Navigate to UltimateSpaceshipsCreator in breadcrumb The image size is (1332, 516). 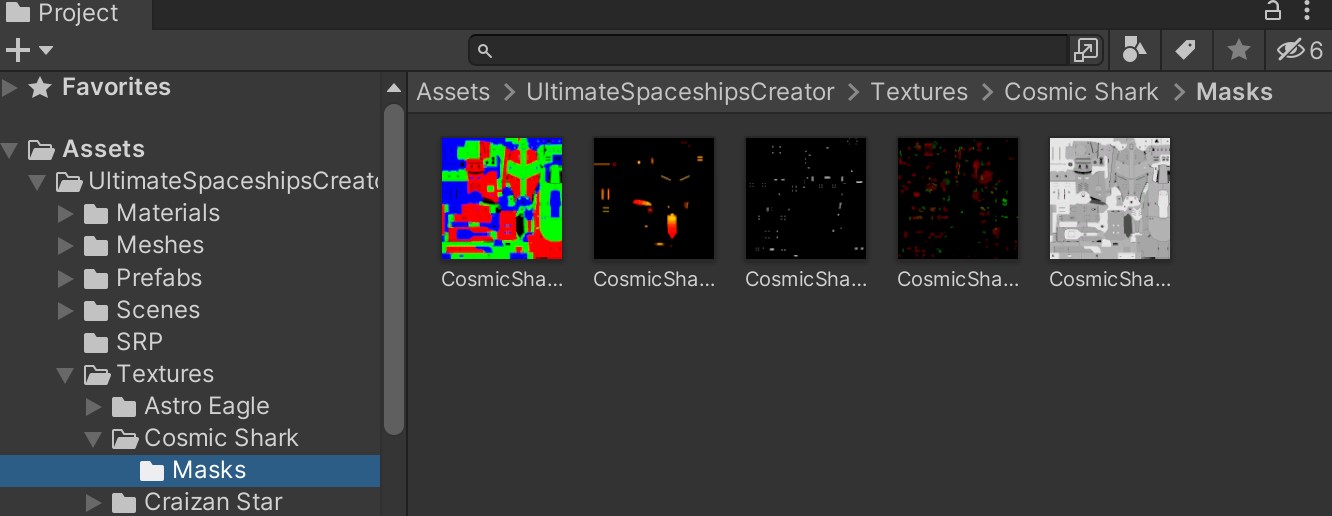[680, 92]
